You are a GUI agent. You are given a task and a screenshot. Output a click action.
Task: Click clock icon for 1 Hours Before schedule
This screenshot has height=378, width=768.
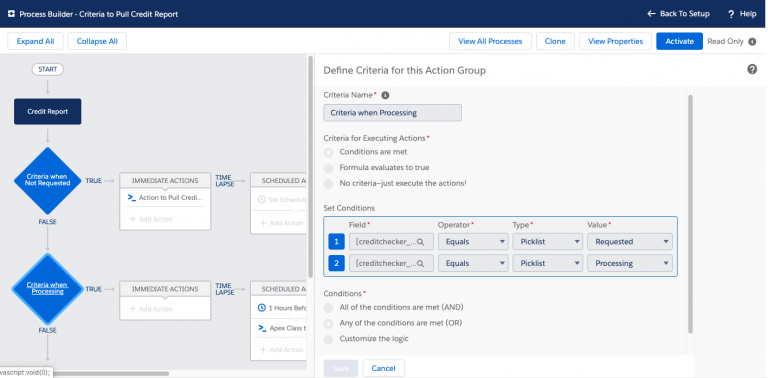tap(262, 308)
